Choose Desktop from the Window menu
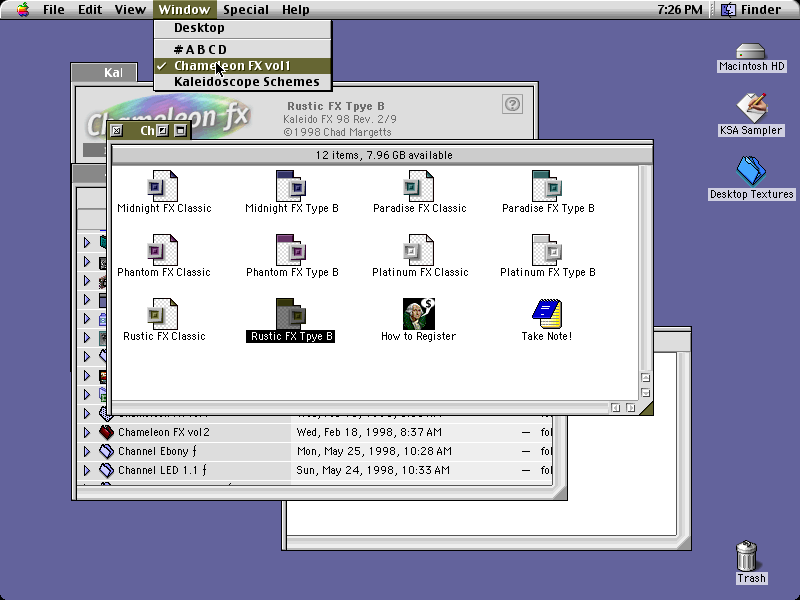 point(243,28)
